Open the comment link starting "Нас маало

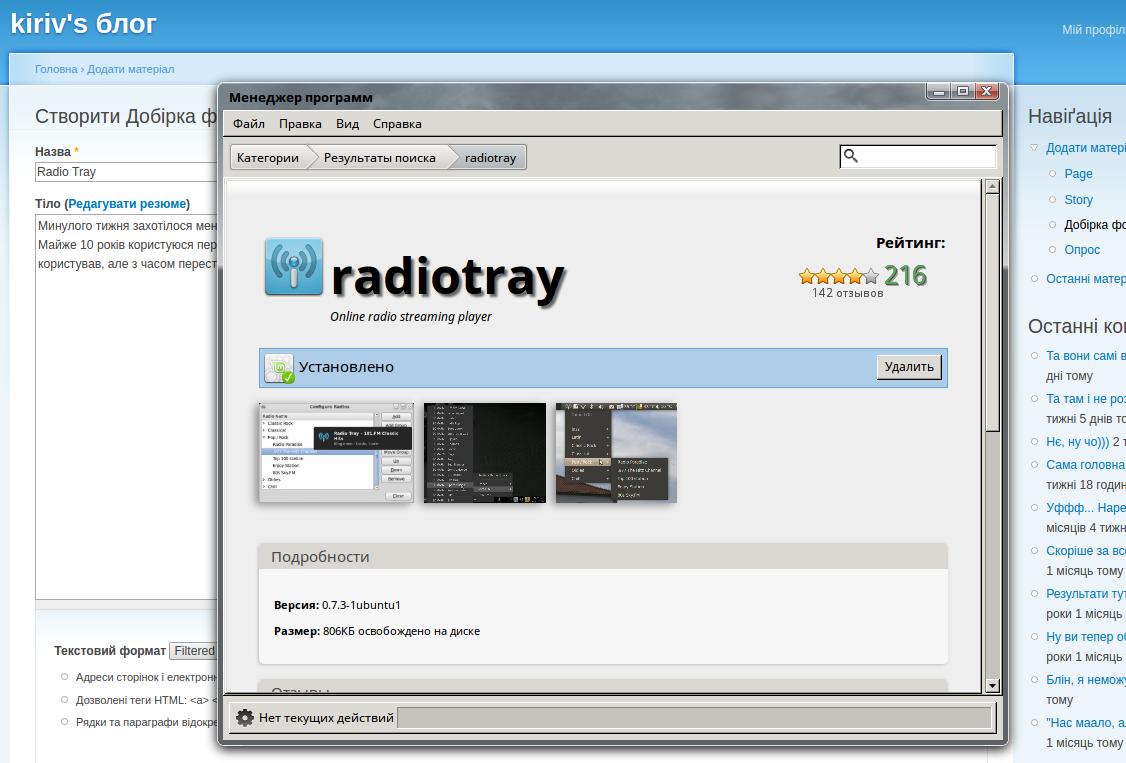(1086, 723)
